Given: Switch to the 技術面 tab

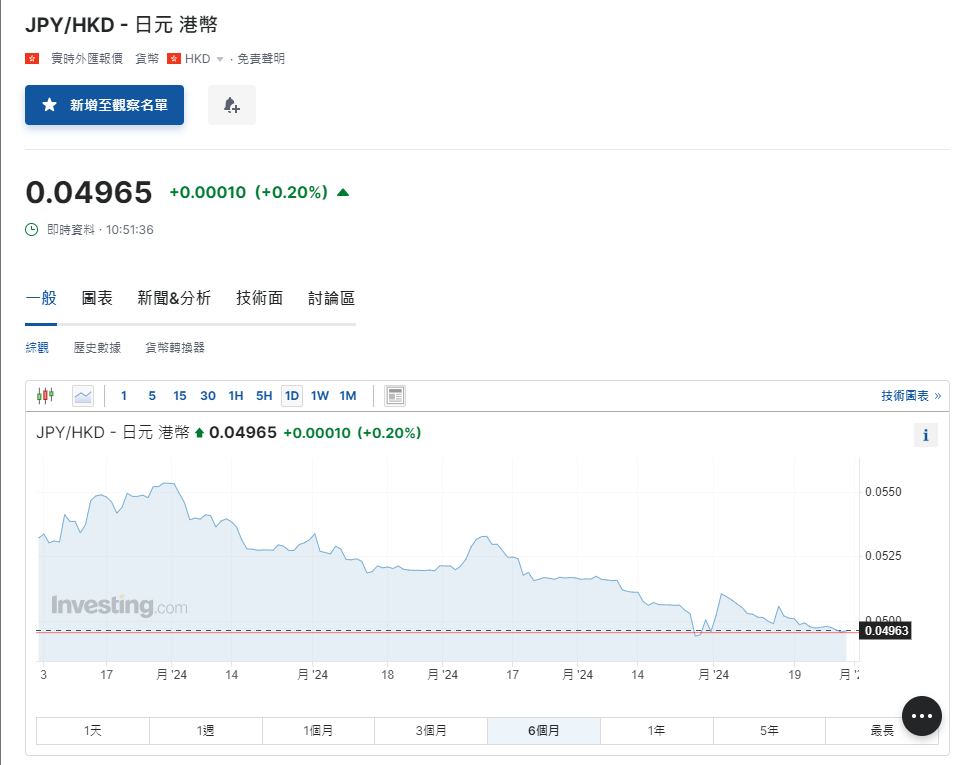Looking at the screenshot, I should tap(260, 298).
